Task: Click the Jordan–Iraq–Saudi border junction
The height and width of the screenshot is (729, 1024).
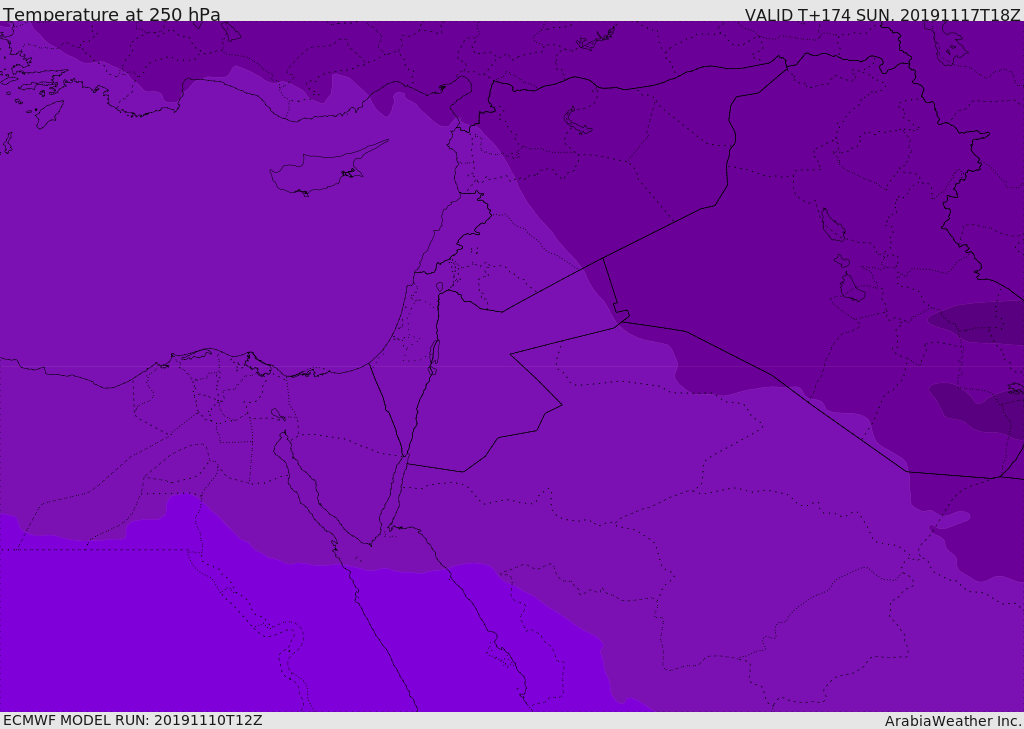Action: click(x=621, y=320)
